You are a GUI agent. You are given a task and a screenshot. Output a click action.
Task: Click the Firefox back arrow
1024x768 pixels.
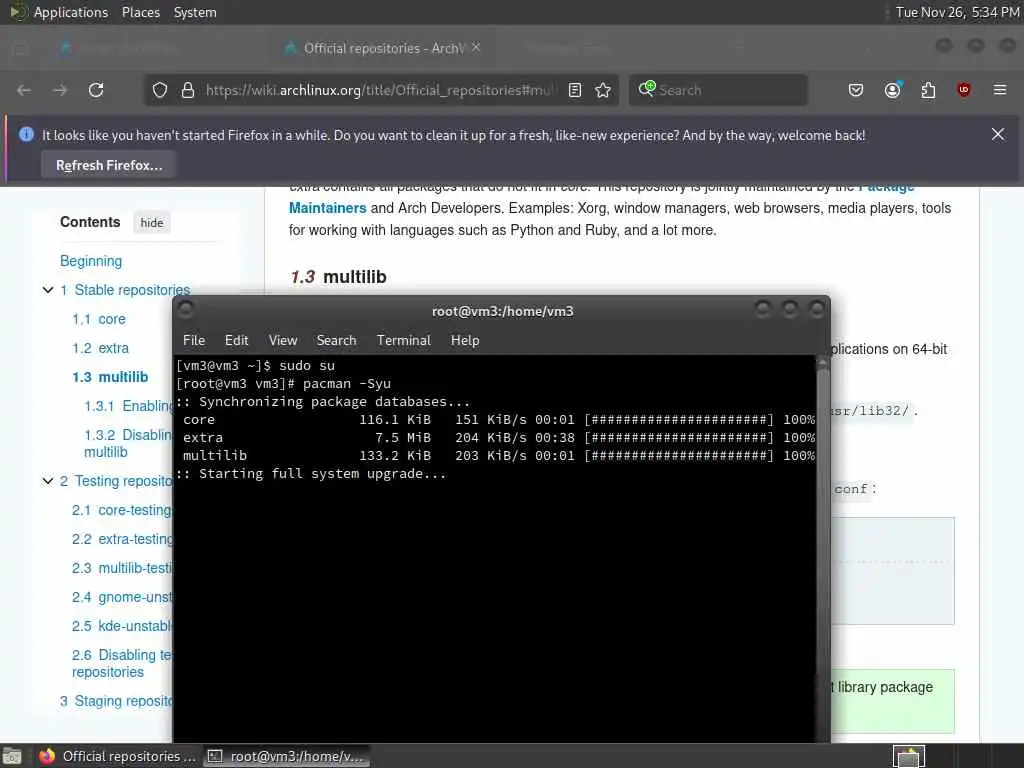point(24,90)
